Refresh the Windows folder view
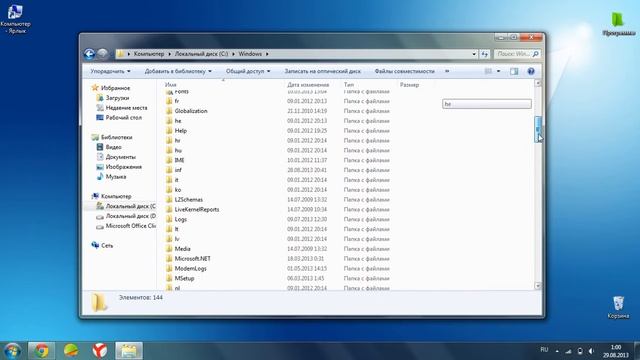Viewport: 640px width, 360px height. click(x=484, y=54)
